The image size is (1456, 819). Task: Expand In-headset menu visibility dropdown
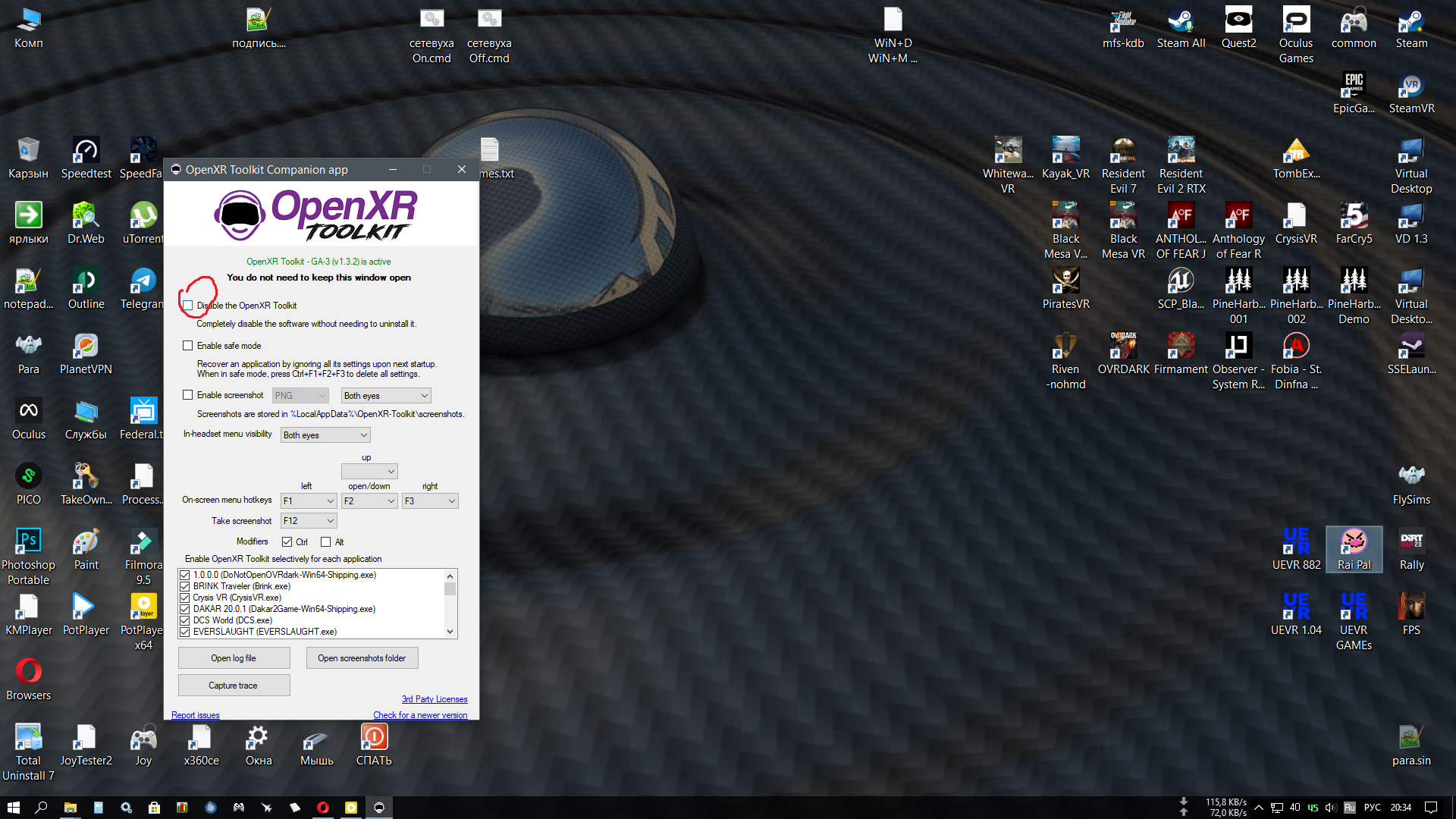[325, 435]
